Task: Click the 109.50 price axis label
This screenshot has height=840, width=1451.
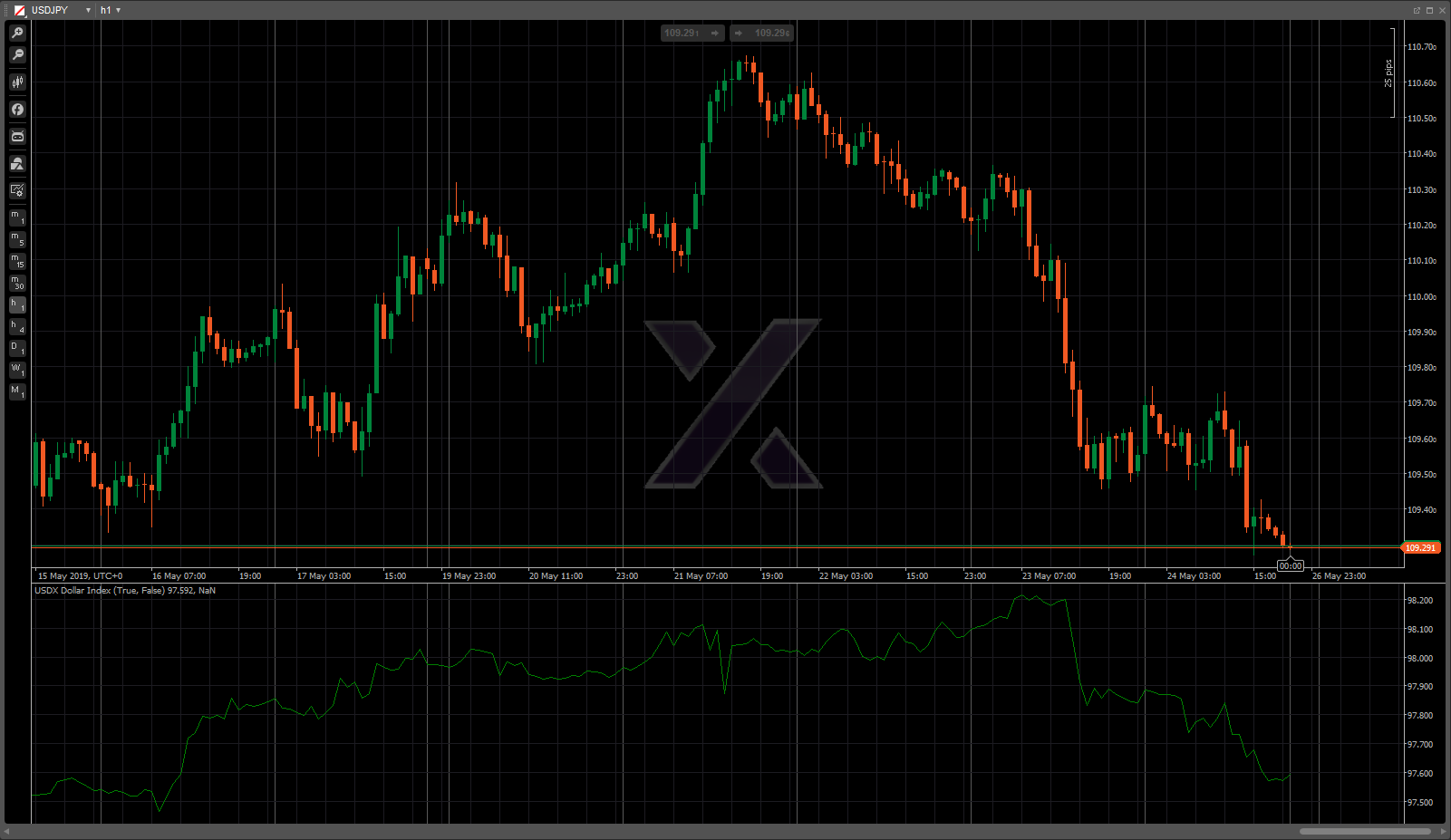Action: [x=1421, y=475]
